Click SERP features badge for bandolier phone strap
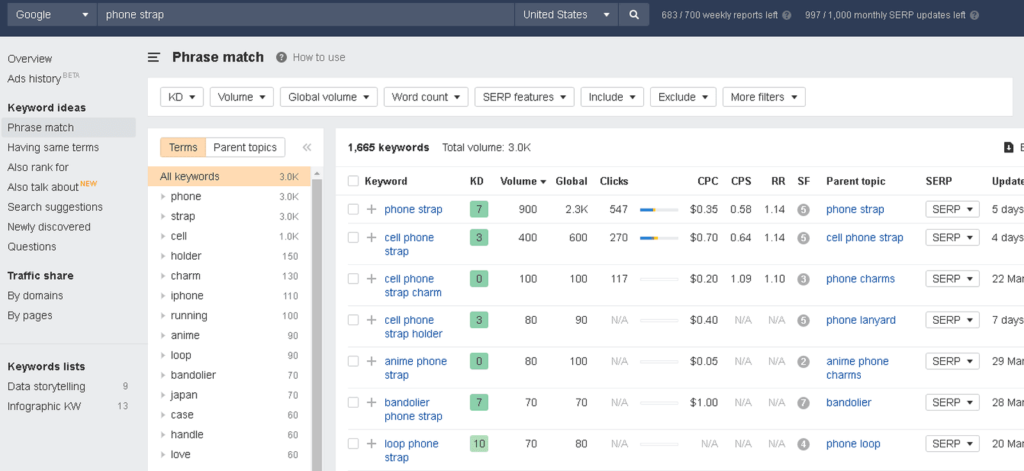Image resolution: width=1024 pixels, height=471 pixels. (803, 403)
